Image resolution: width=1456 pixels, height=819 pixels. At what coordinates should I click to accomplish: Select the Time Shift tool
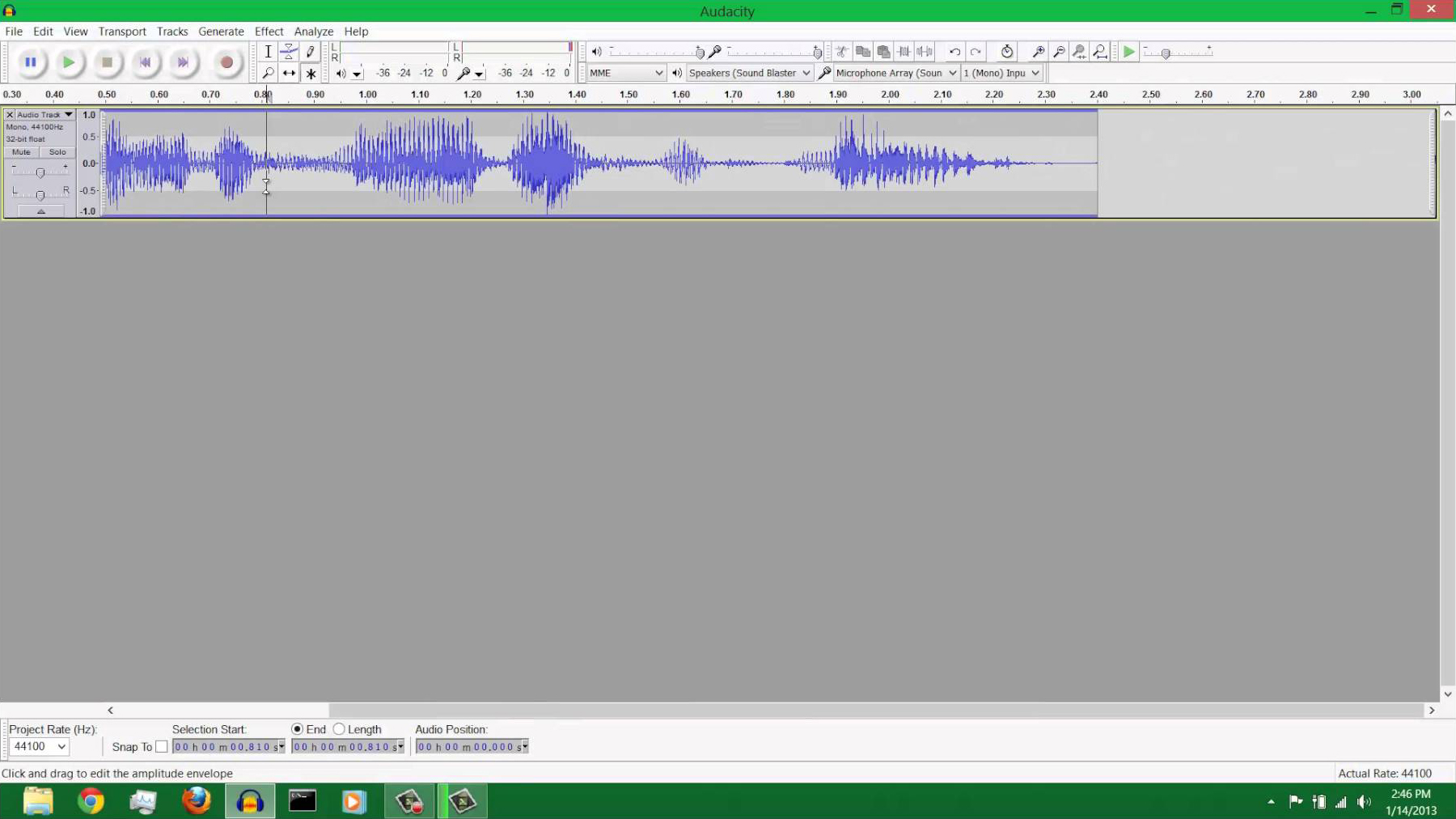tap(289, 73)
